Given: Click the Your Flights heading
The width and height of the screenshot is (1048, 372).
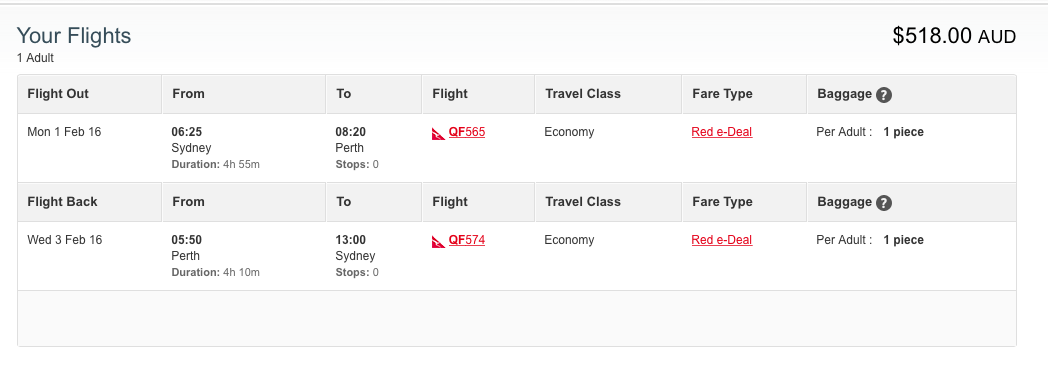Looking at the screenshot, I should click(x=74, y=35).
